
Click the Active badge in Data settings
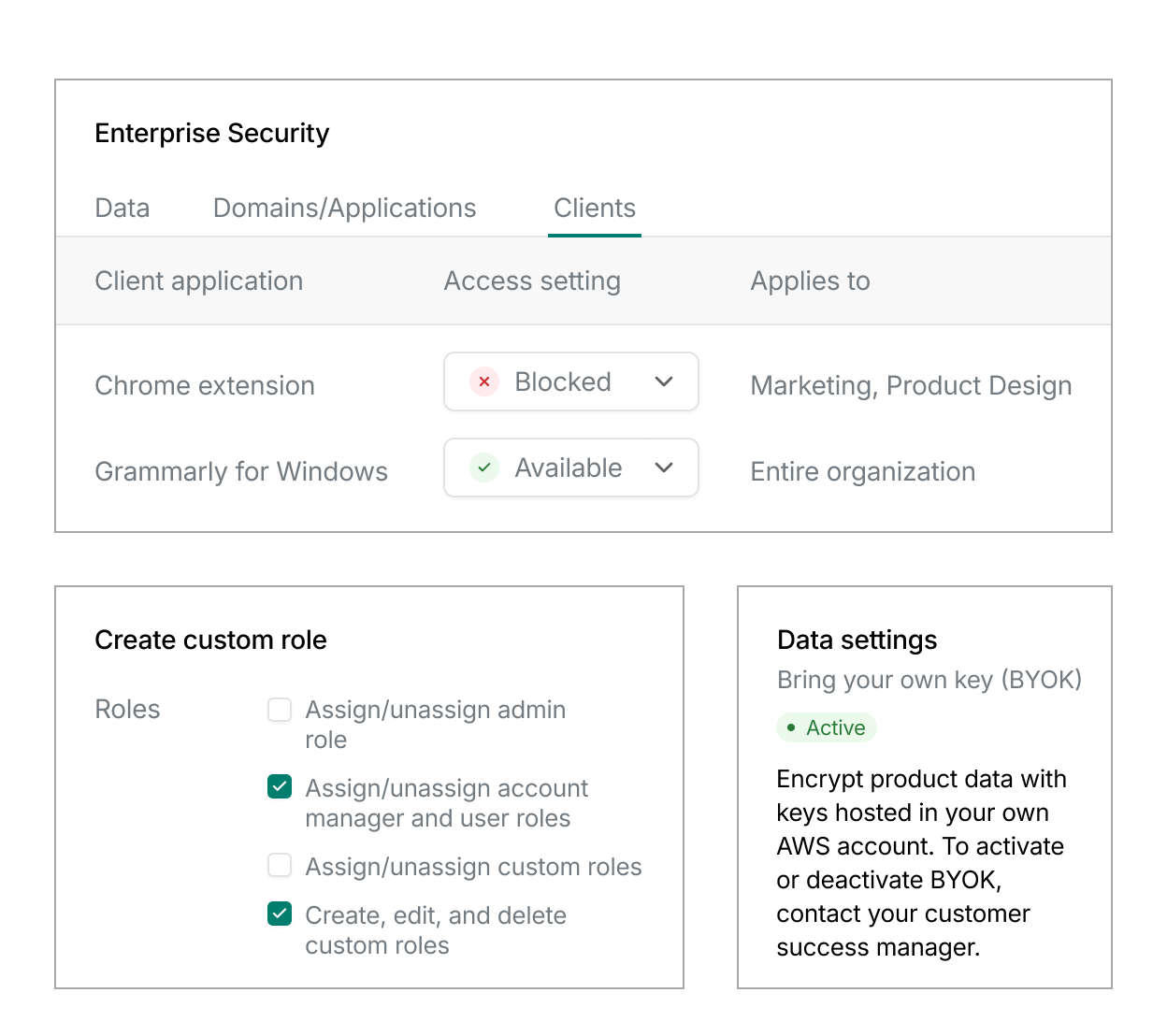[x=826, y=727]
